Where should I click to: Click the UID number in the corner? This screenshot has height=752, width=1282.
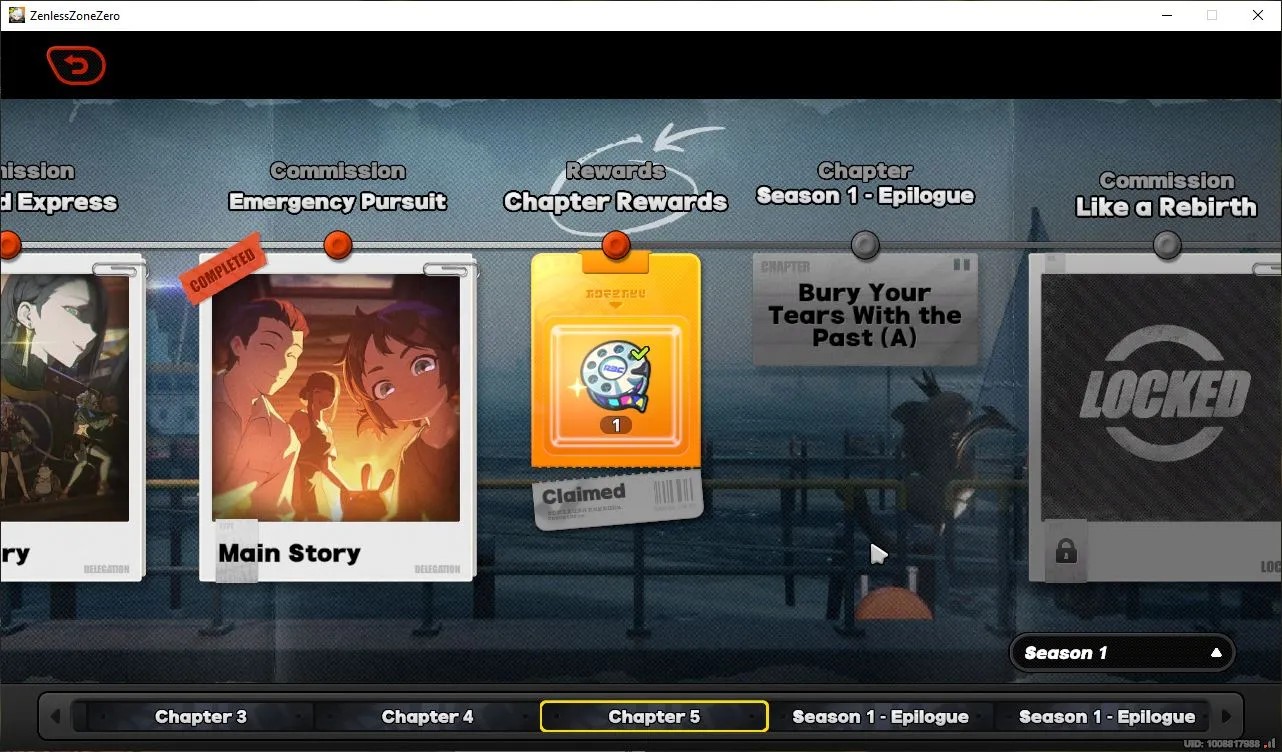(x=1222, y=744)
